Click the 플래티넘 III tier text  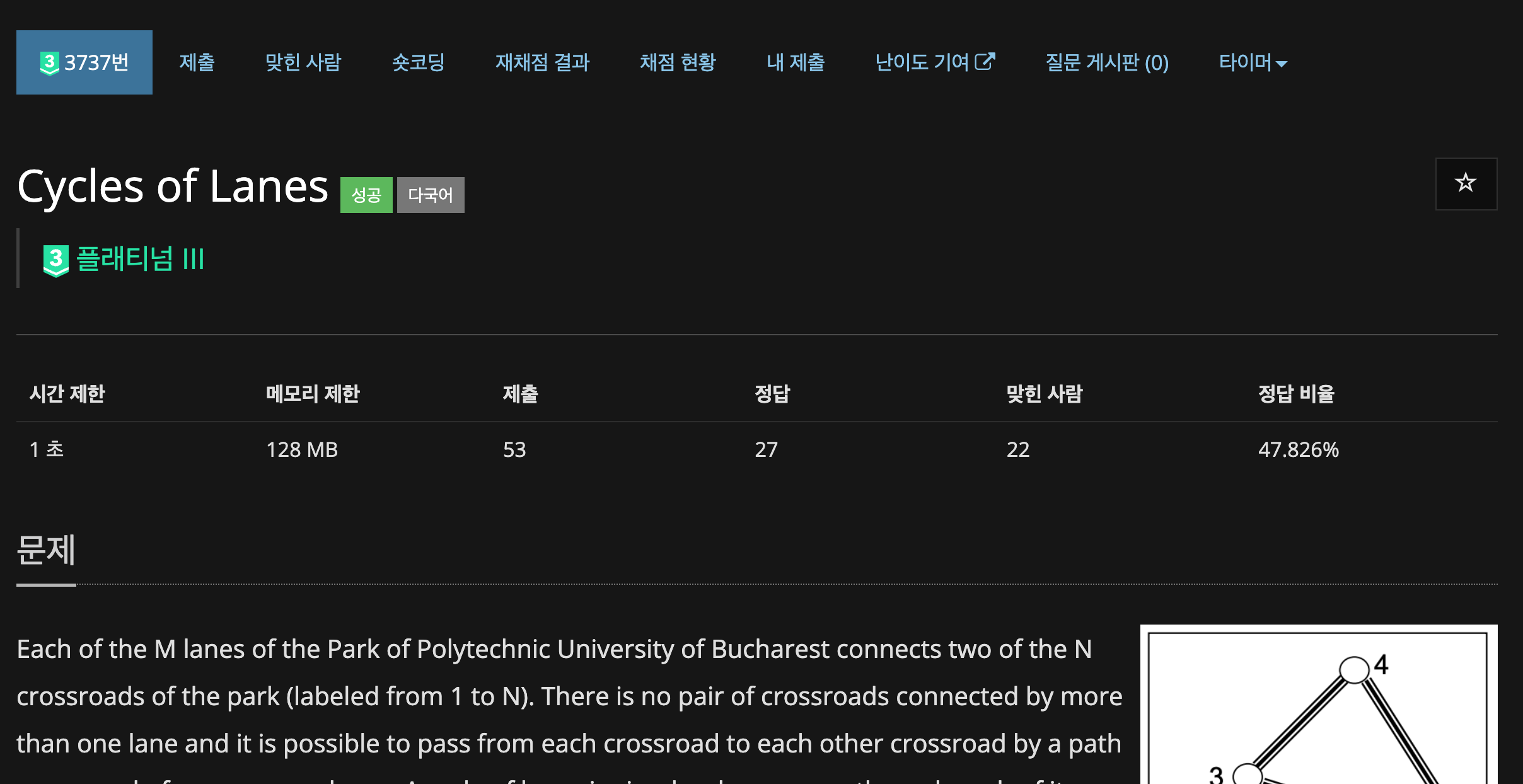140,259
